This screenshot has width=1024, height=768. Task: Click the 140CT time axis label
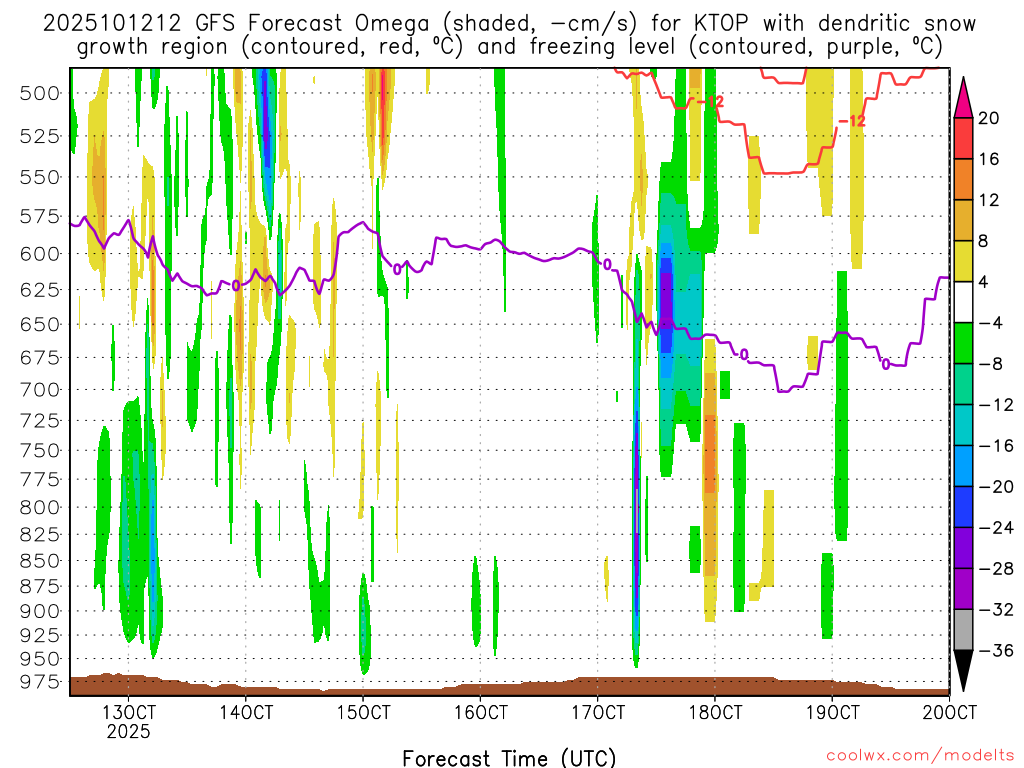point(246,711)
